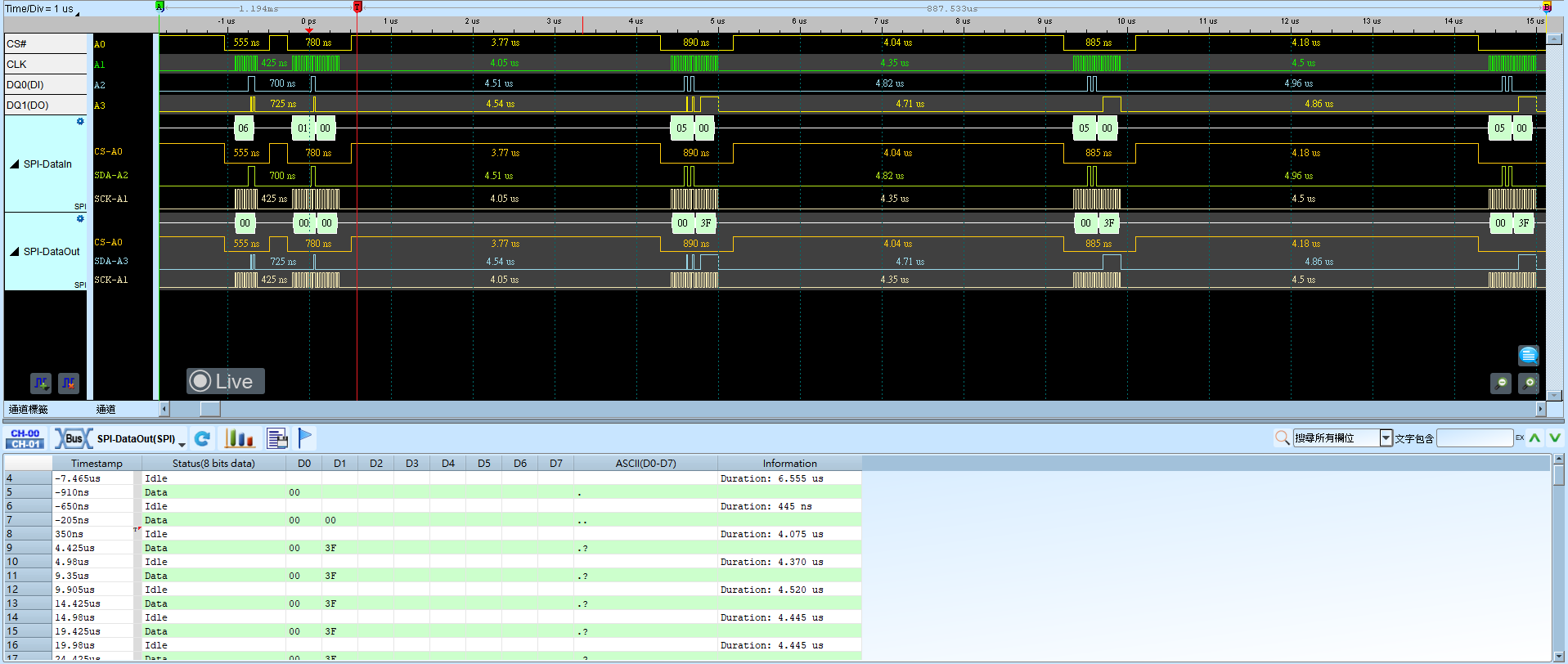
Task: Select the DQ1(DO) channel label
Action: (46, 105)
